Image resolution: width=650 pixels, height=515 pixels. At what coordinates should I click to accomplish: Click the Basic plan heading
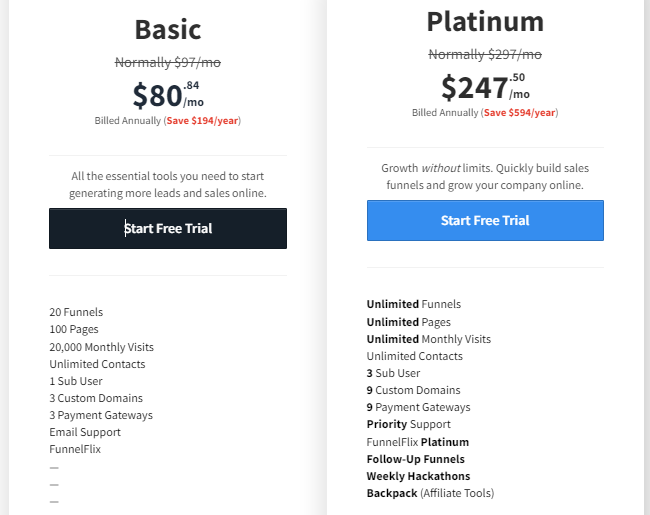pyautogui.click(x=168, y=29)
